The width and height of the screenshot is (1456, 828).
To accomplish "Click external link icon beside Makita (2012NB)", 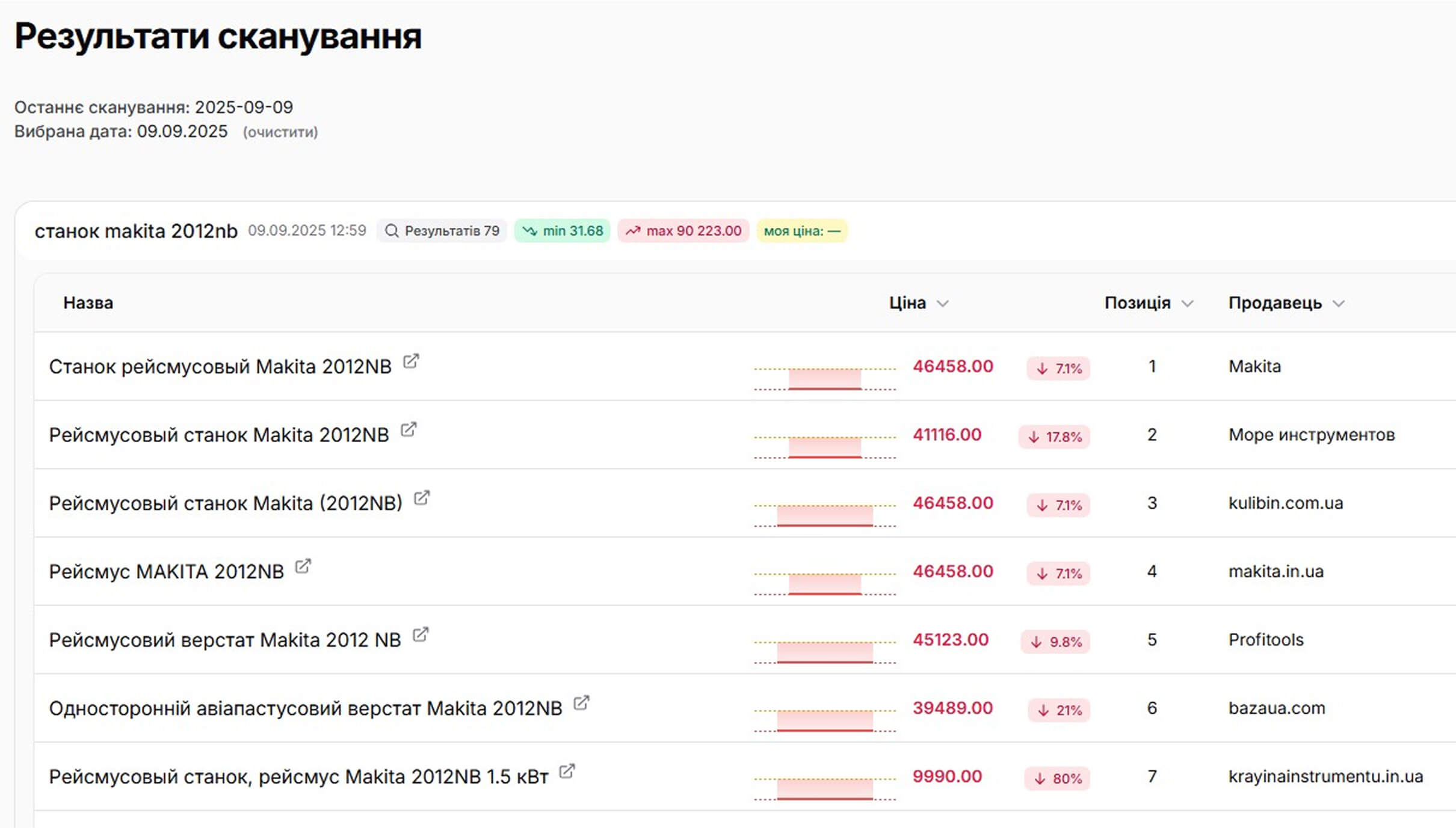I will tap(422, 498).
